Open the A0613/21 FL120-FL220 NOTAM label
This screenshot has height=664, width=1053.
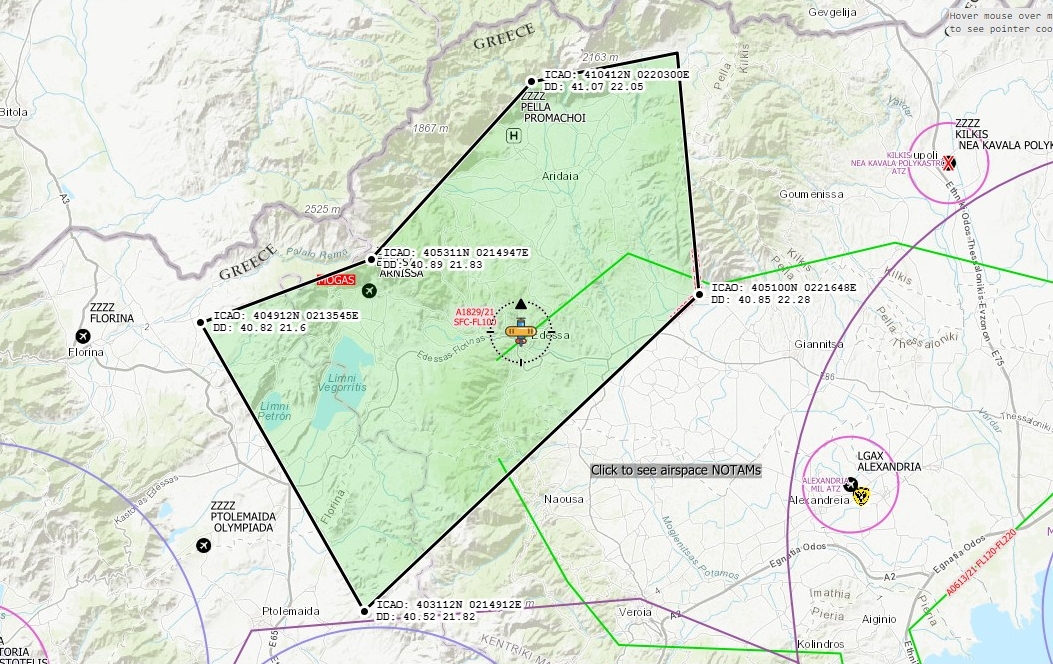coord(982,562)
